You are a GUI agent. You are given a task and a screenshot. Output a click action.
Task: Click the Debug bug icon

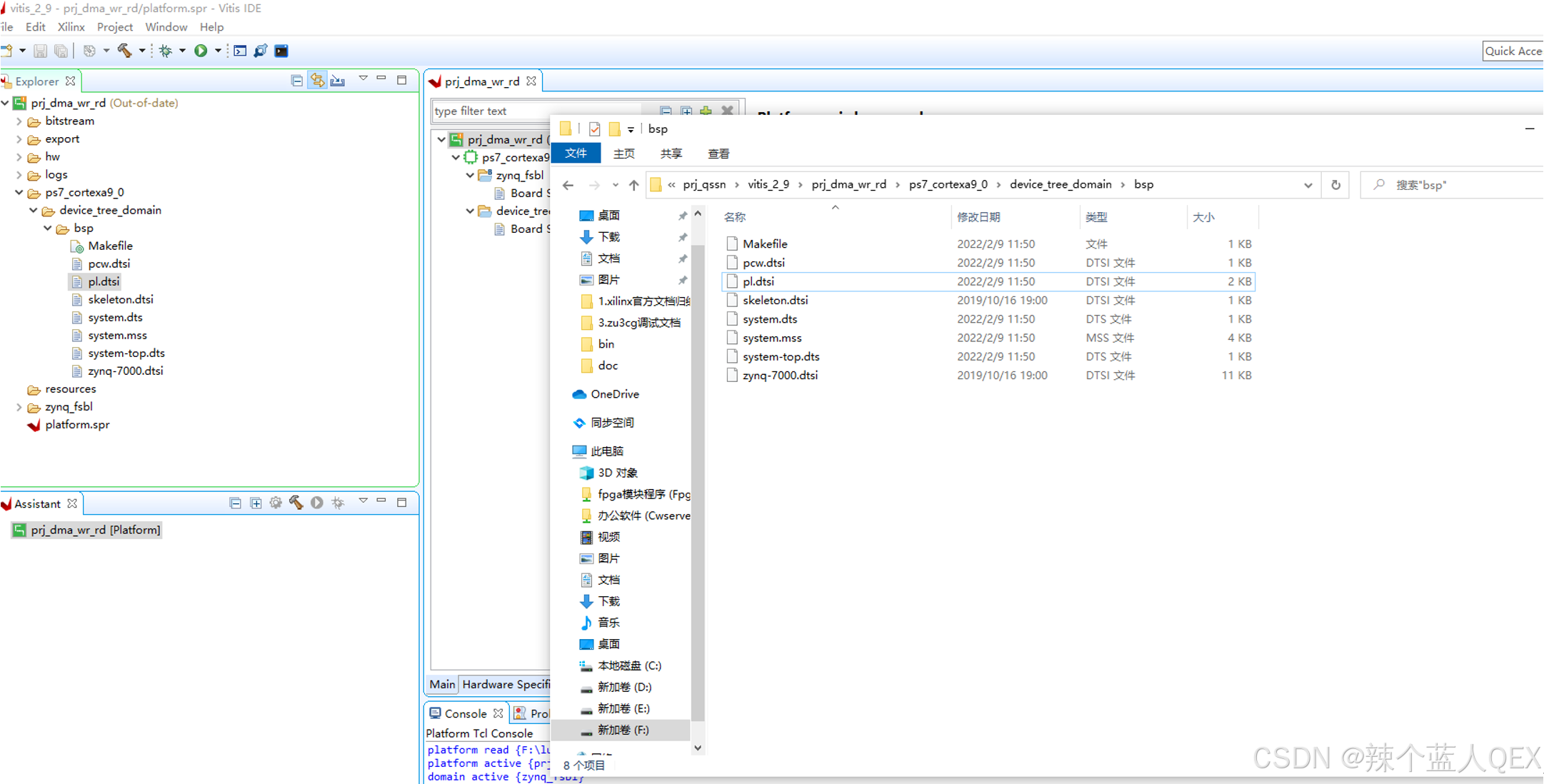166,51
